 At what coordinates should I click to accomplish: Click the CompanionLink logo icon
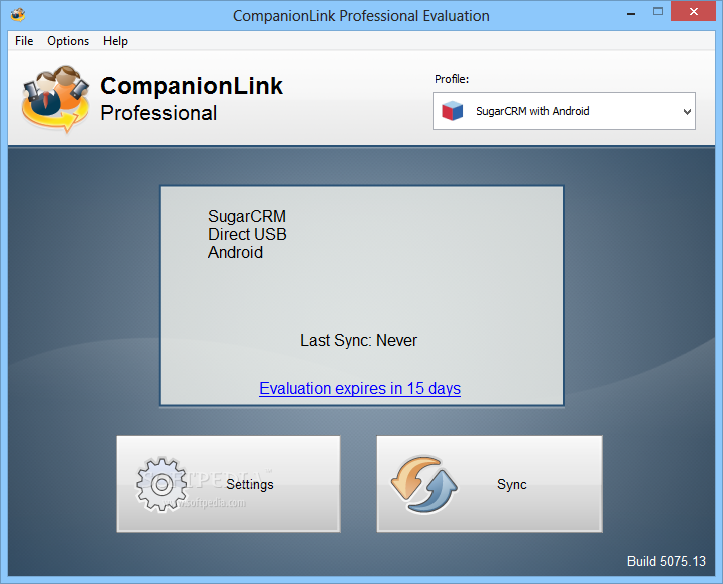(55, 99)
